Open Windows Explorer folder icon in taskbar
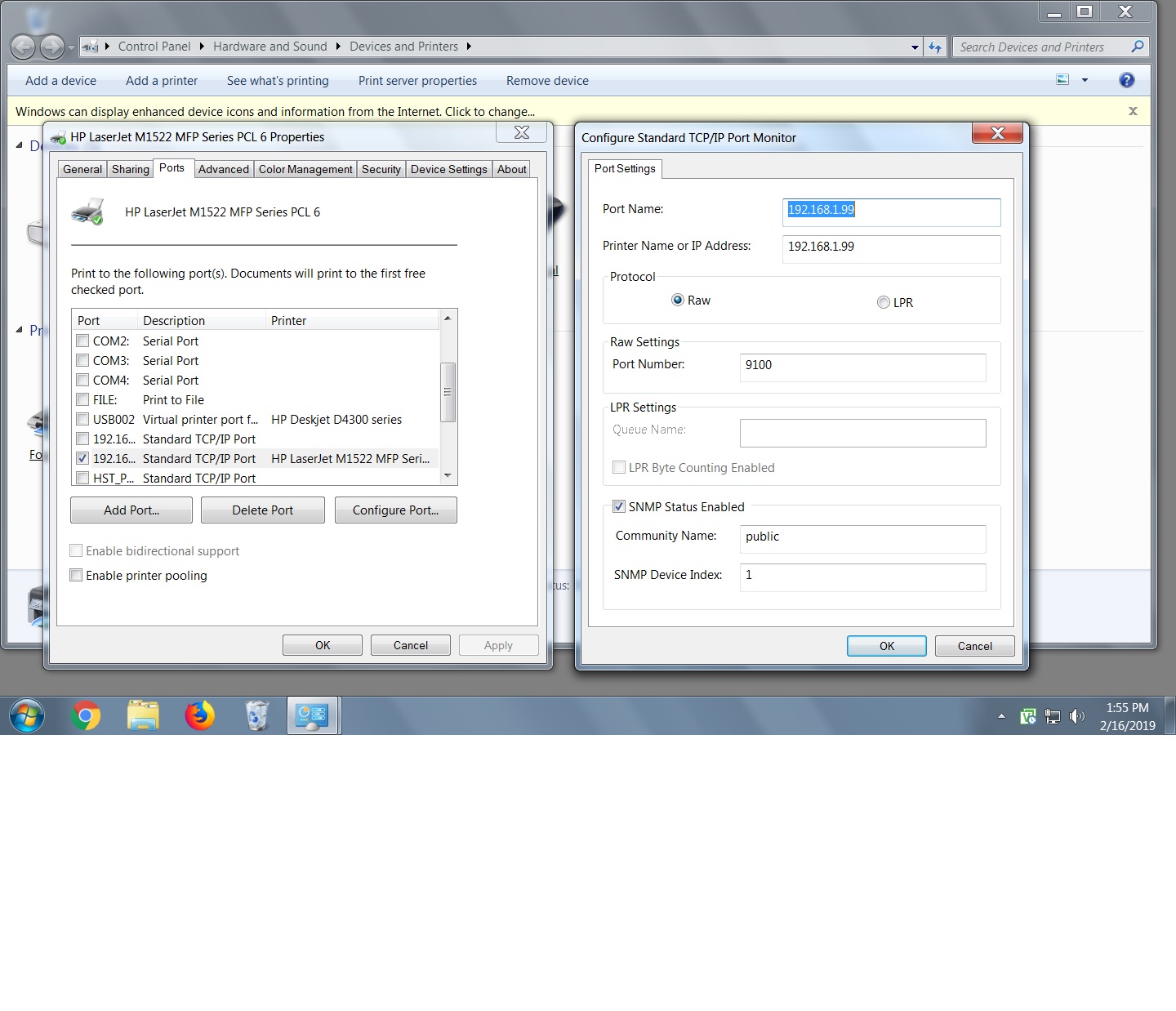Image resolution: width=1176 pixels, height=1011 pixels. click(x=143, y=716)
